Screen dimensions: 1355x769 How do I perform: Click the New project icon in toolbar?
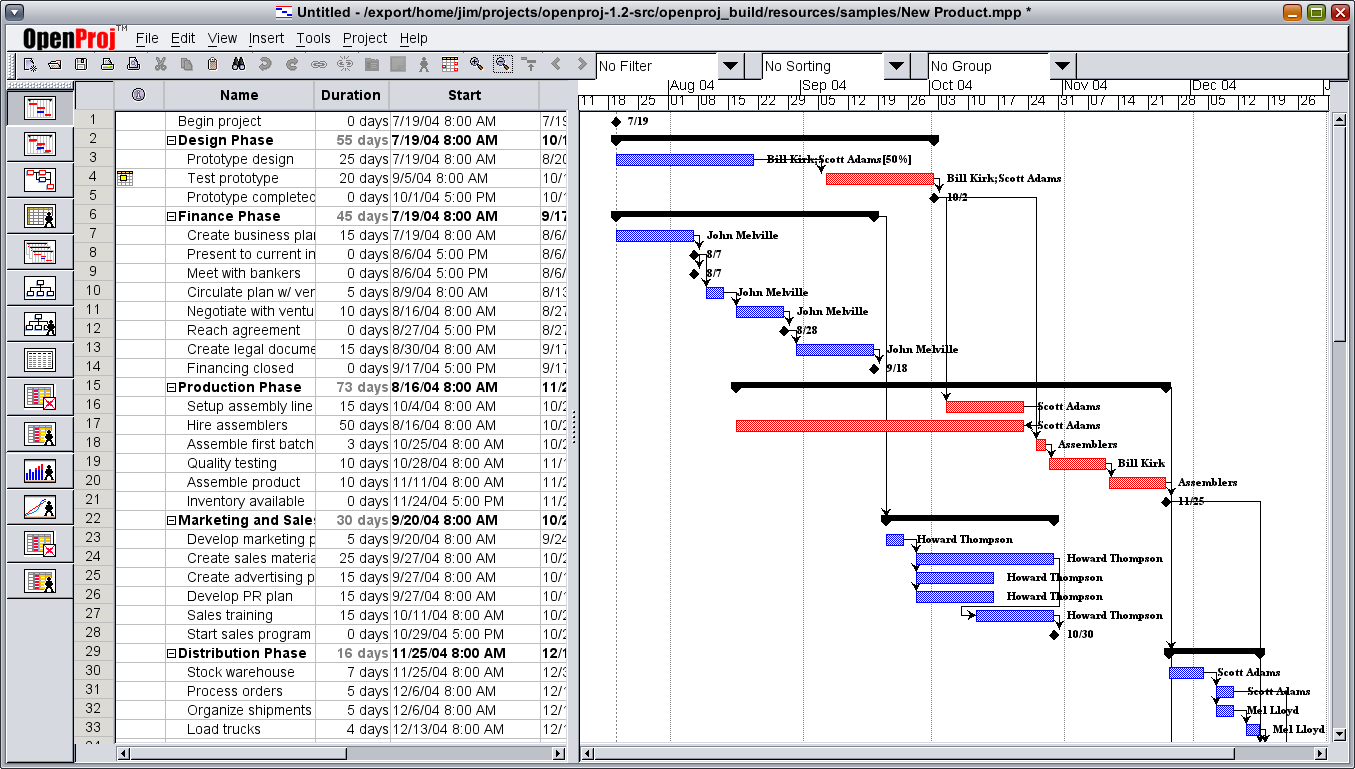(x=30, y=65)
